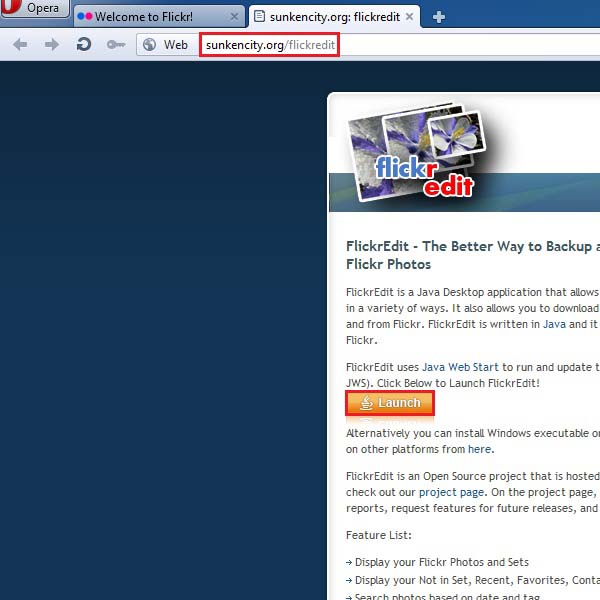Image resolution: width=600 pixels, height=600 pixels.
Task: Close the sunkencity.org flickredit tab
Action: click(x=409, y=16)
